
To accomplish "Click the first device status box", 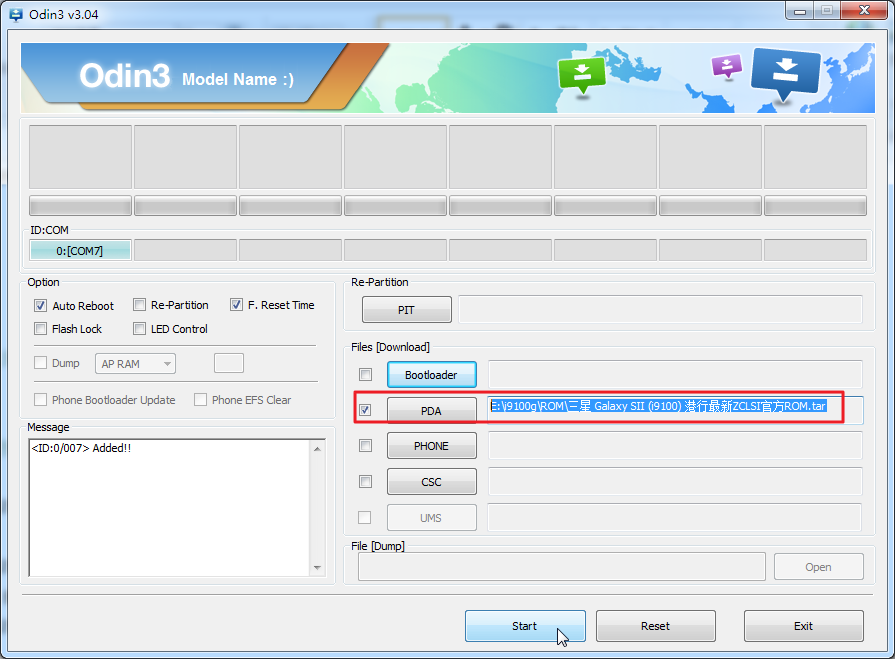I will click(x=80, y=157).
